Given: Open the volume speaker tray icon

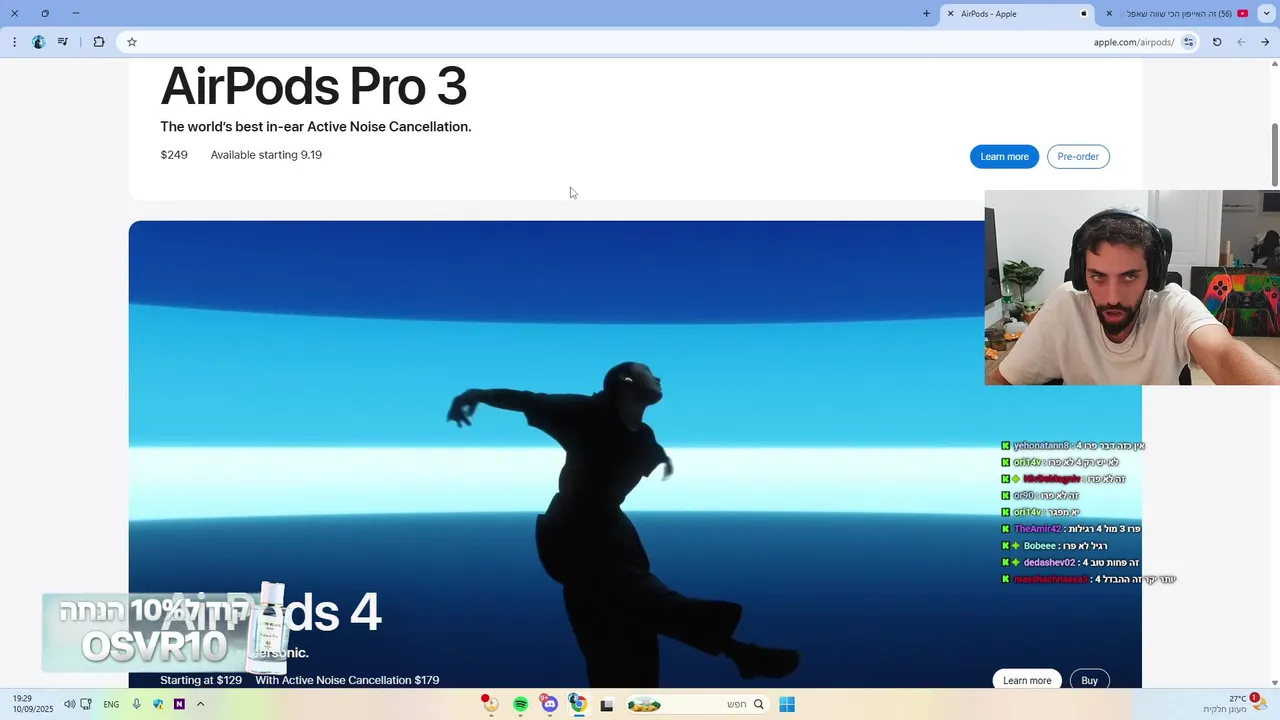Looking at the screenshot, I should (x=69, y=704).
